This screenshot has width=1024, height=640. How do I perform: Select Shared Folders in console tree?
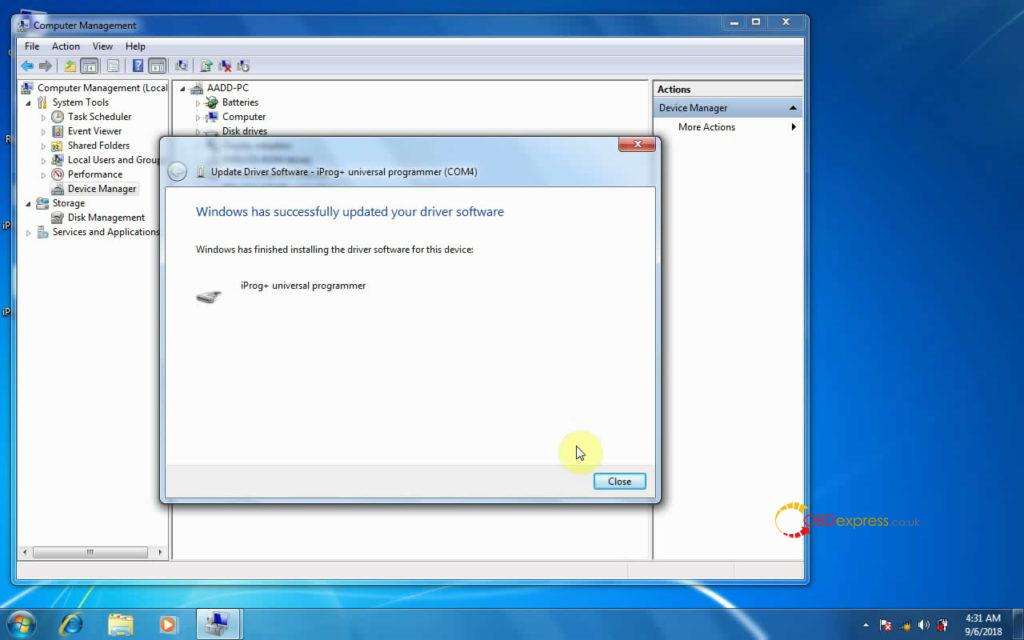(x=98, y=145)
